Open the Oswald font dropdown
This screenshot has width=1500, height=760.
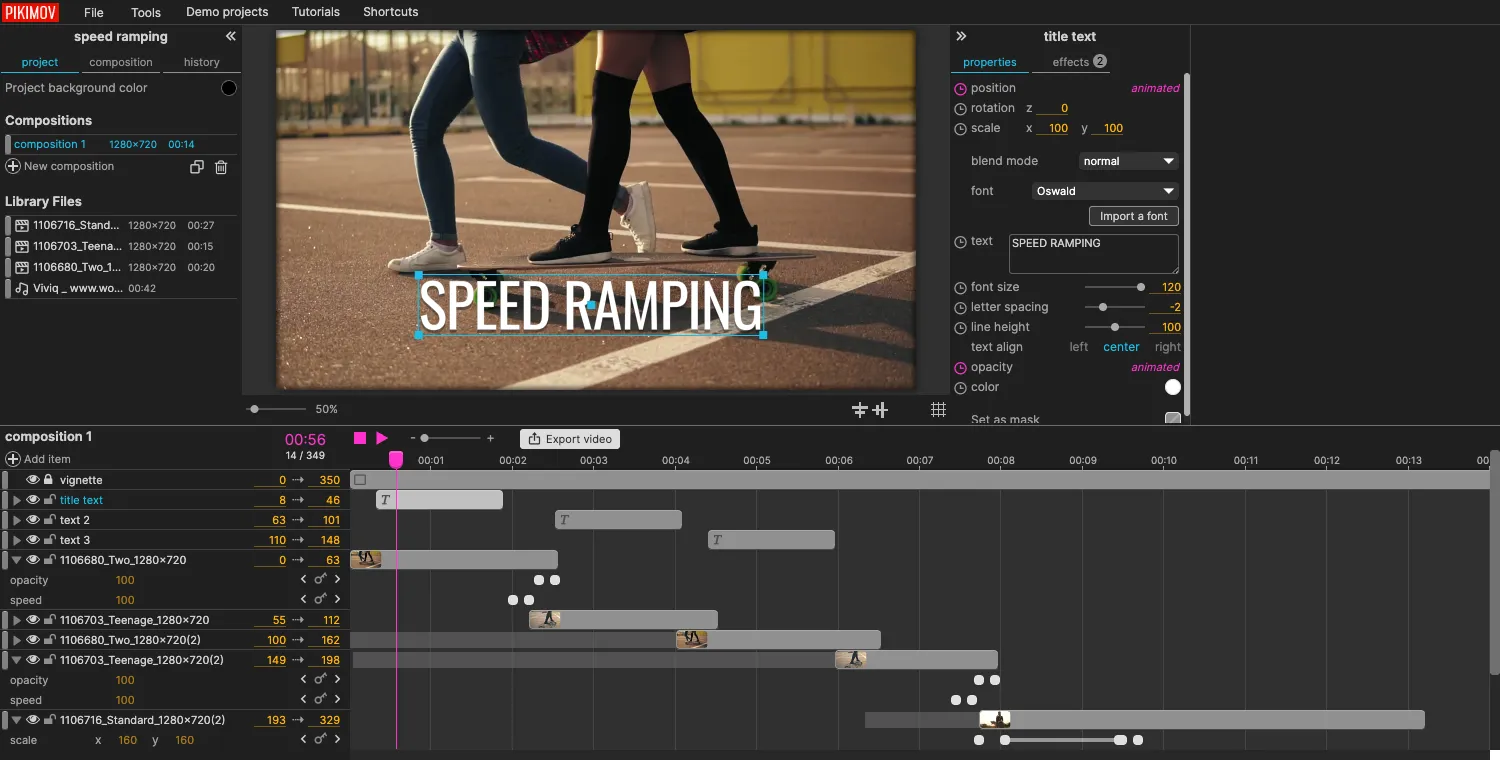(x=1104, y=190)
